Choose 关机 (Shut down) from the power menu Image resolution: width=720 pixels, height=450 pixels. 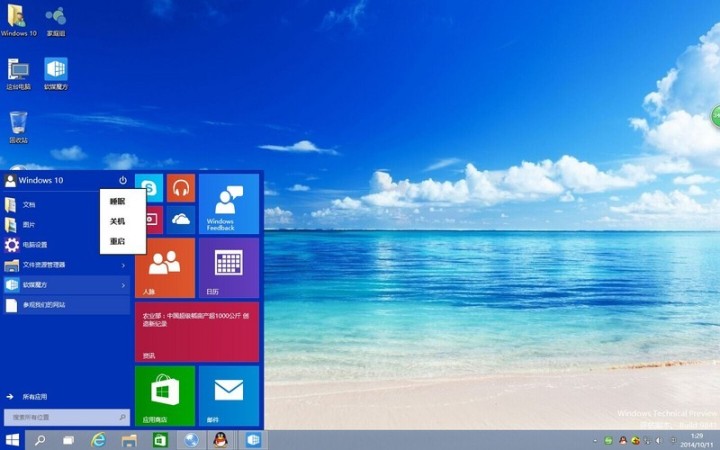point(118,221)
